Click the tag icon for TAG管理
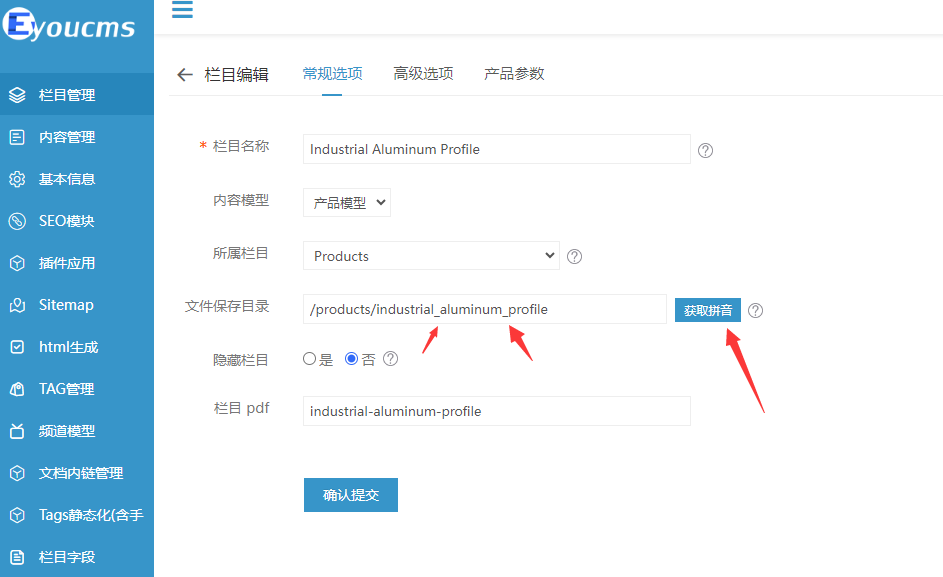 tap(17, 389)
